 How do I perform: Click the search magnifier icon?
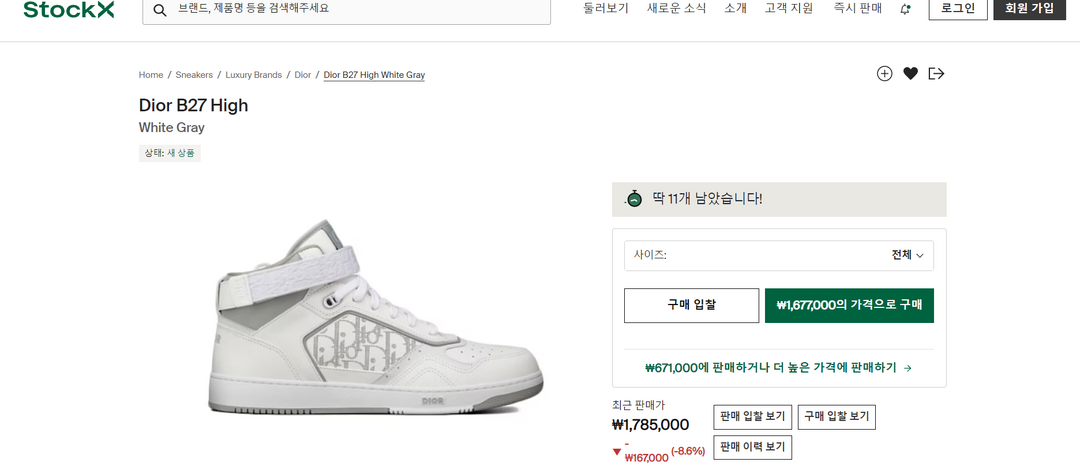pyautogui.click(x=159, y=10)
